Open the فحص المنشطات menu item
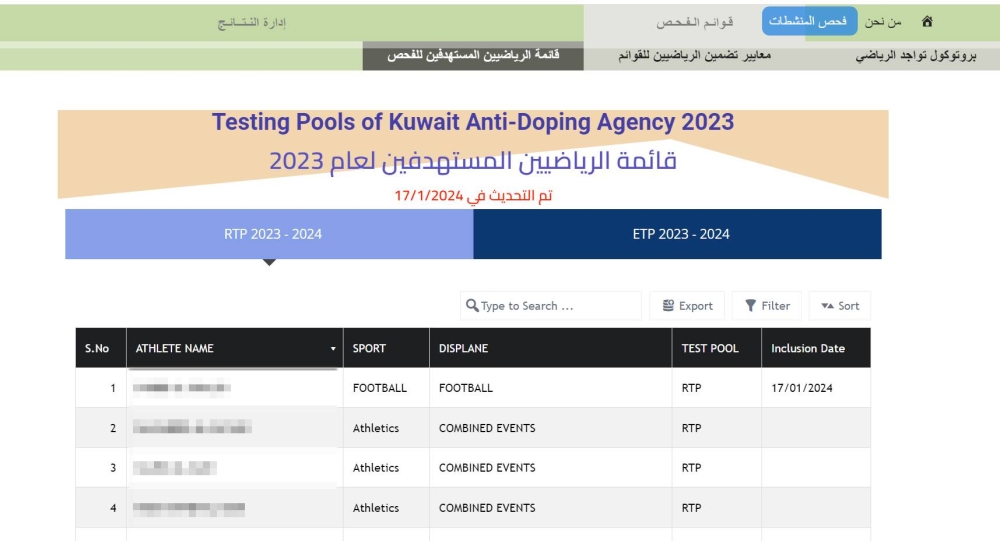 [808, 21]
